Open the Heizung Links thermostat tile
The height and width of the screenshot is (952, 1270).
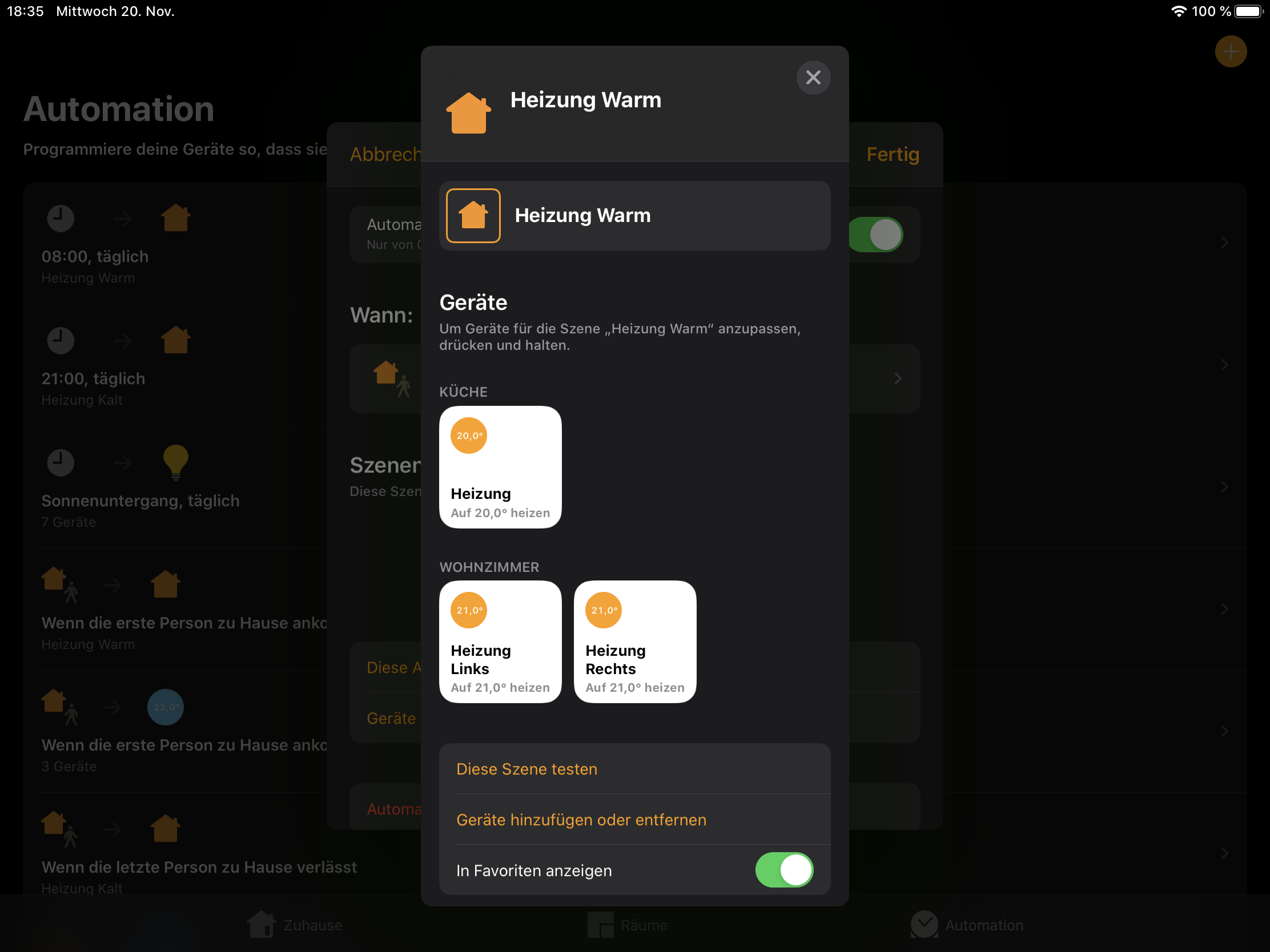pyautogui.click(x=500, y=642)
